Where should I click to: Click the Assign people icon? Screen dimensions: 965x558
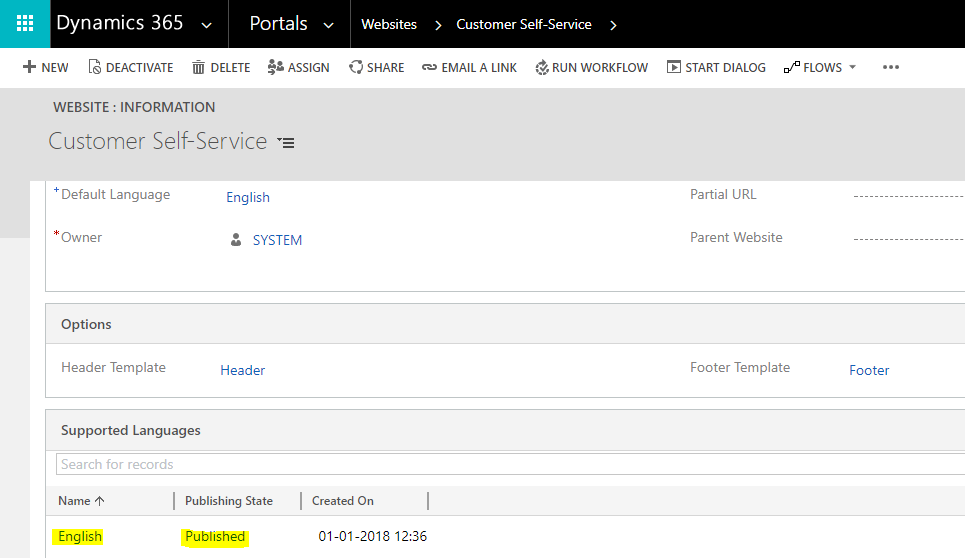coord(276,67)
